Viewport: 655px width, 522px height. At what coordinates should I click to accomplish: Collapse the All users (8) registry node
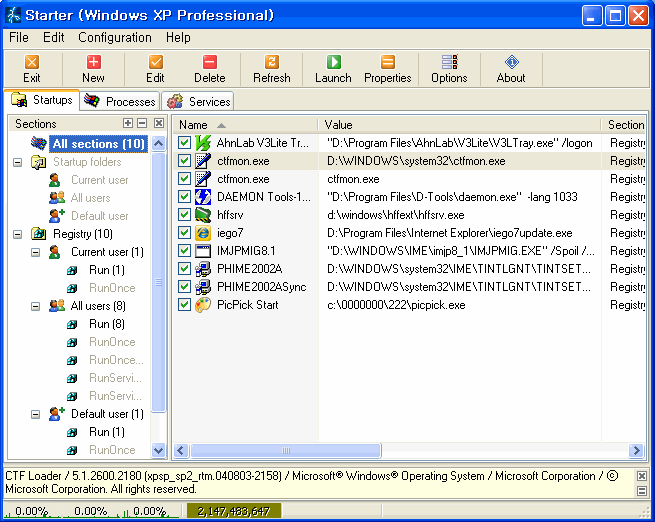click(36, 306)
